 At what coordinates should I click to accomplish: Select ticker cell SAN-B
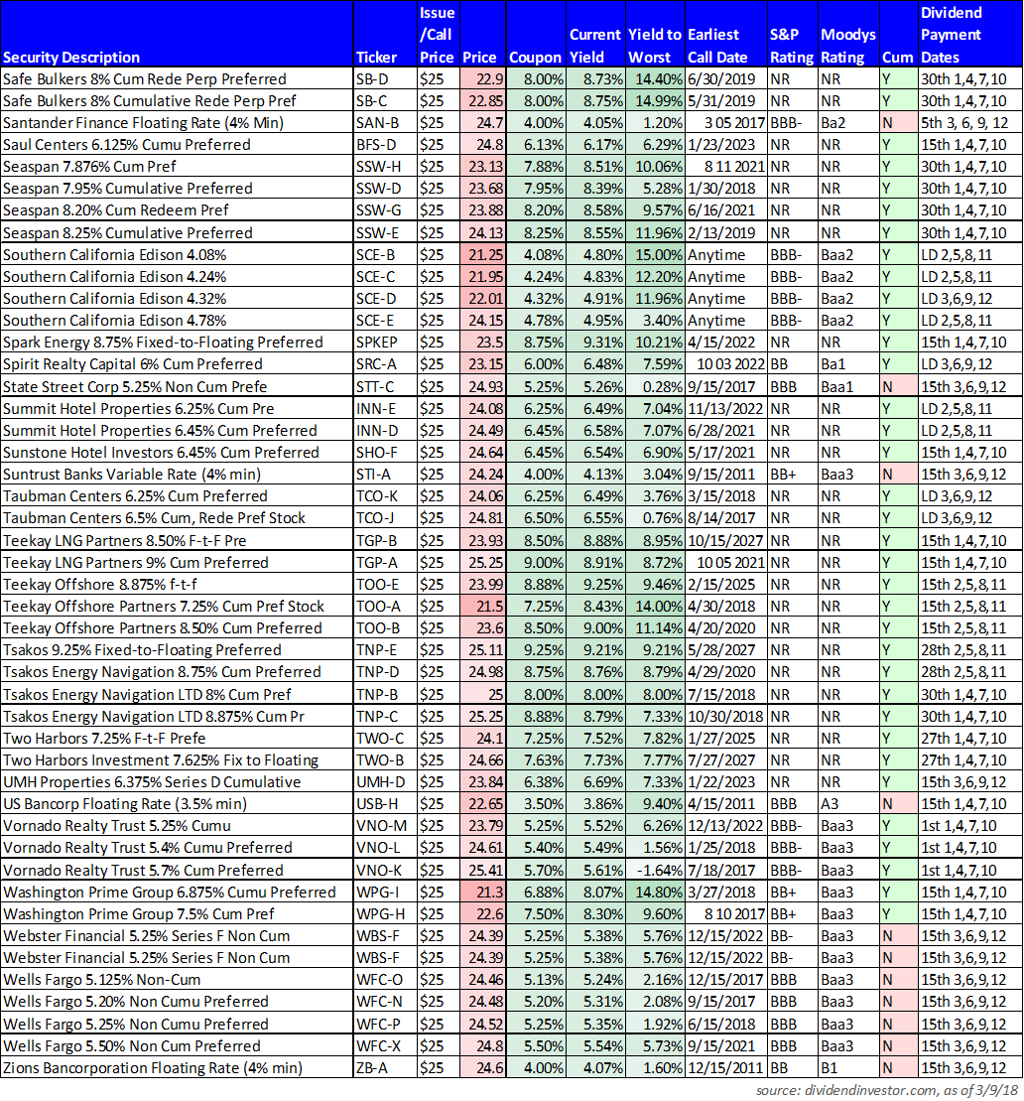(385, 123)
